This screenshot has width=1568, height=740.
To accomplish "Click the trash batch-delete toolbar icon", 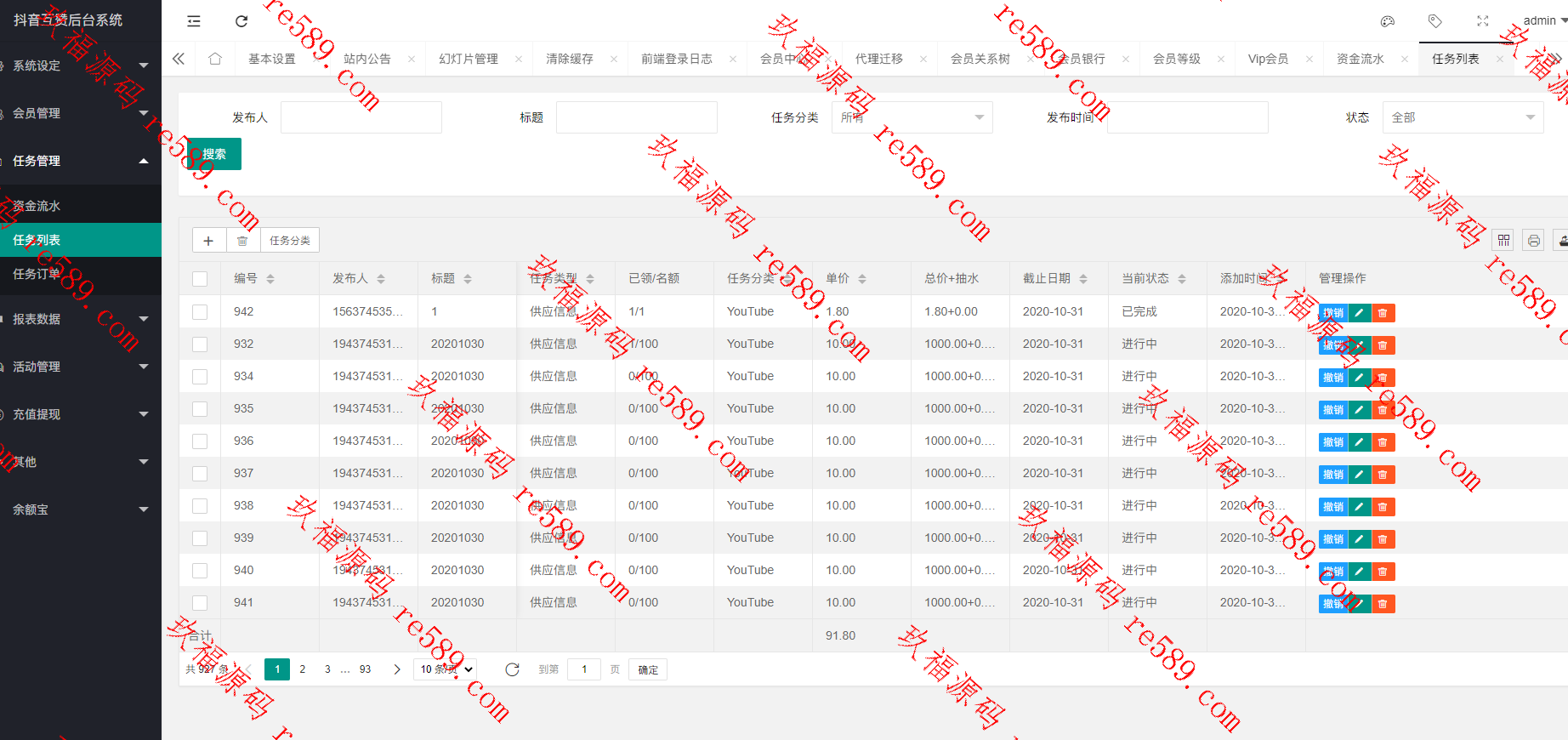I will click(242, 241).
